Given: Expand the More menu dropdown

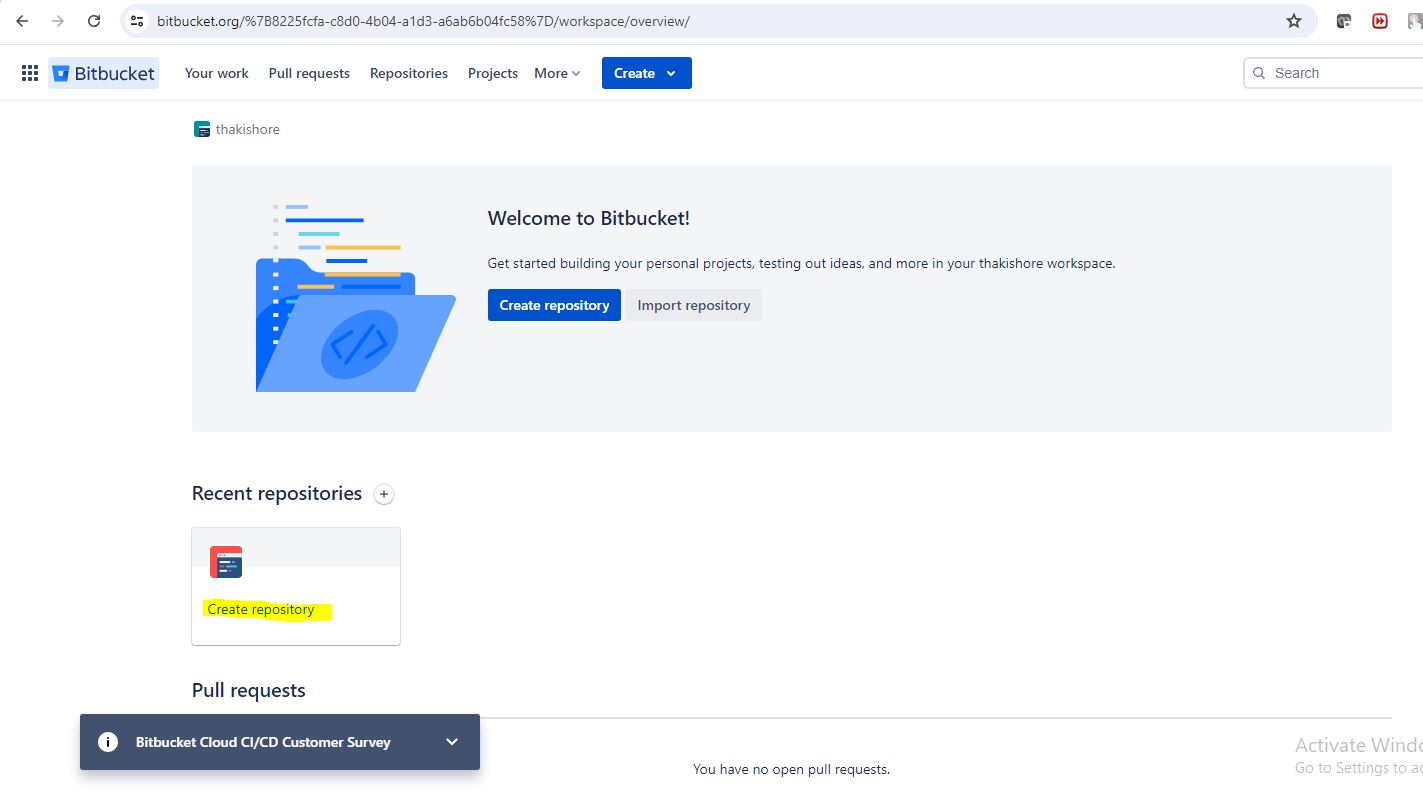Looking at the screenshot, I should 557,73.
